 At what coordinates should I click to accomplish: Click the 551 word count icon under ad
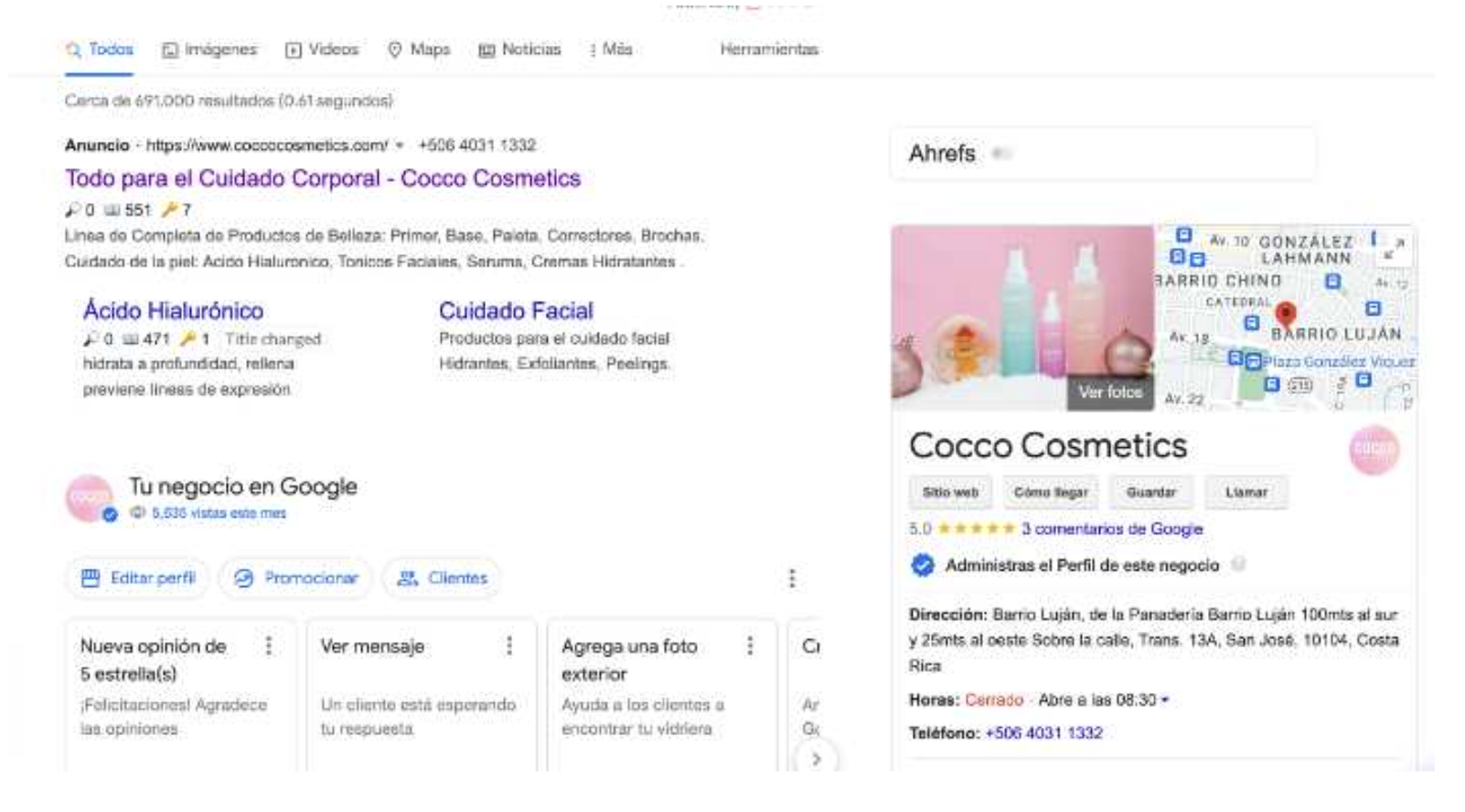point(112,210)
